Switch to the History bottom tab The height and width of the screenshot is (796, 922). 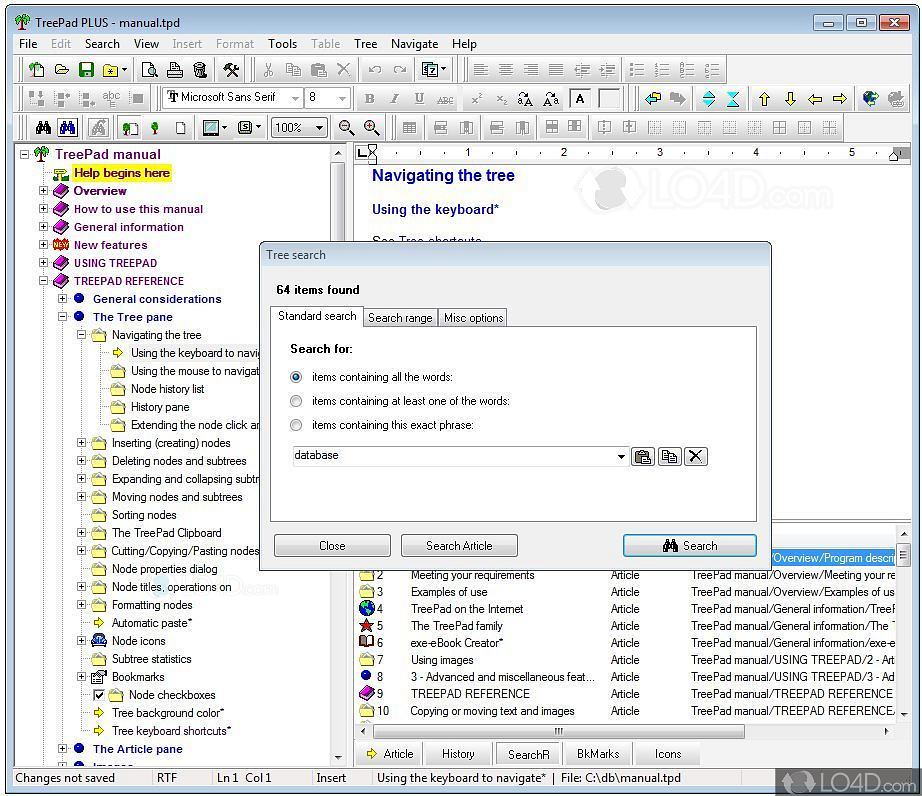[x=458, y=754]
